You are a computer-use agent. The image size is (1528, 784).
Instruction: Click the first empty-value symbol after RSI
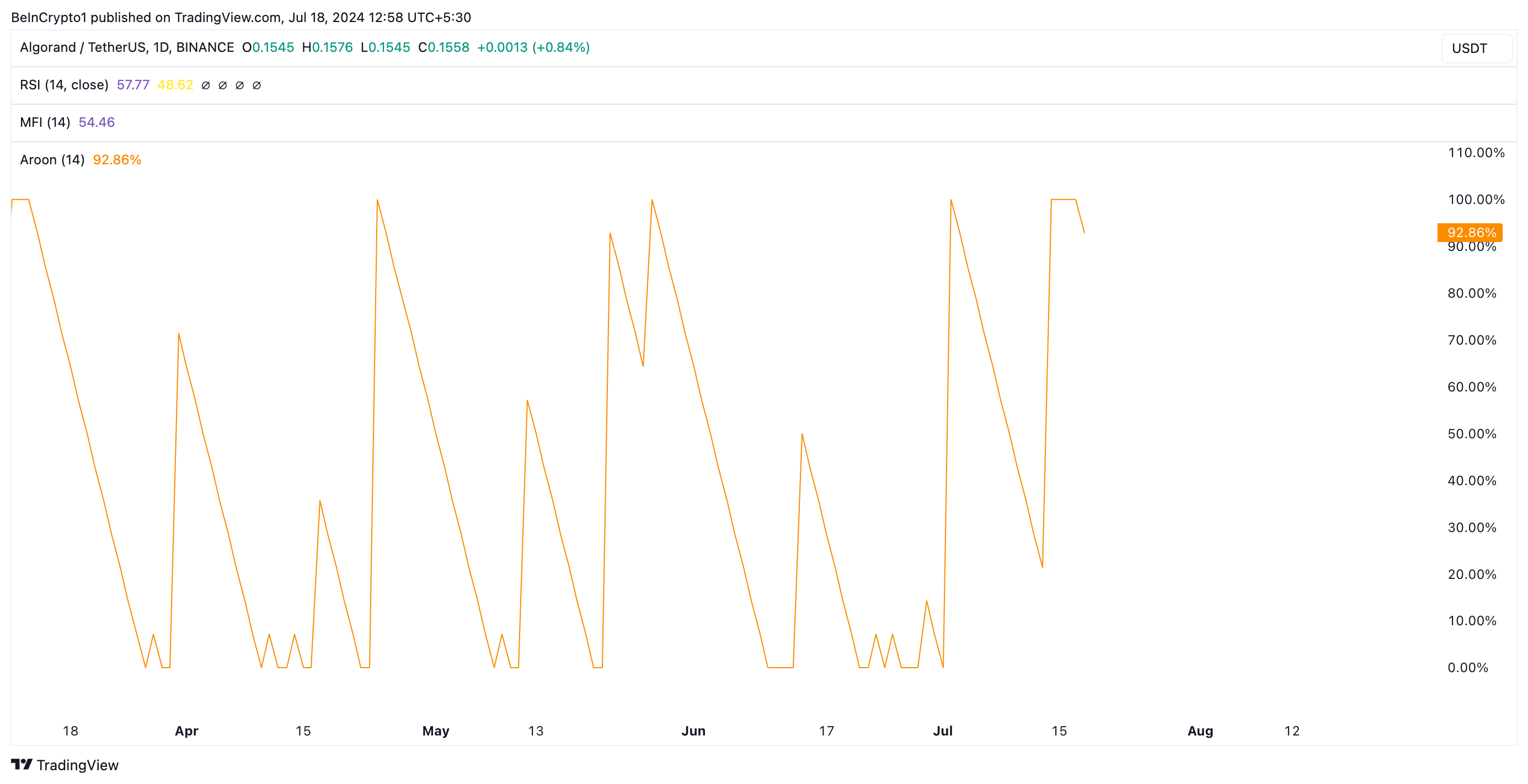206,85
